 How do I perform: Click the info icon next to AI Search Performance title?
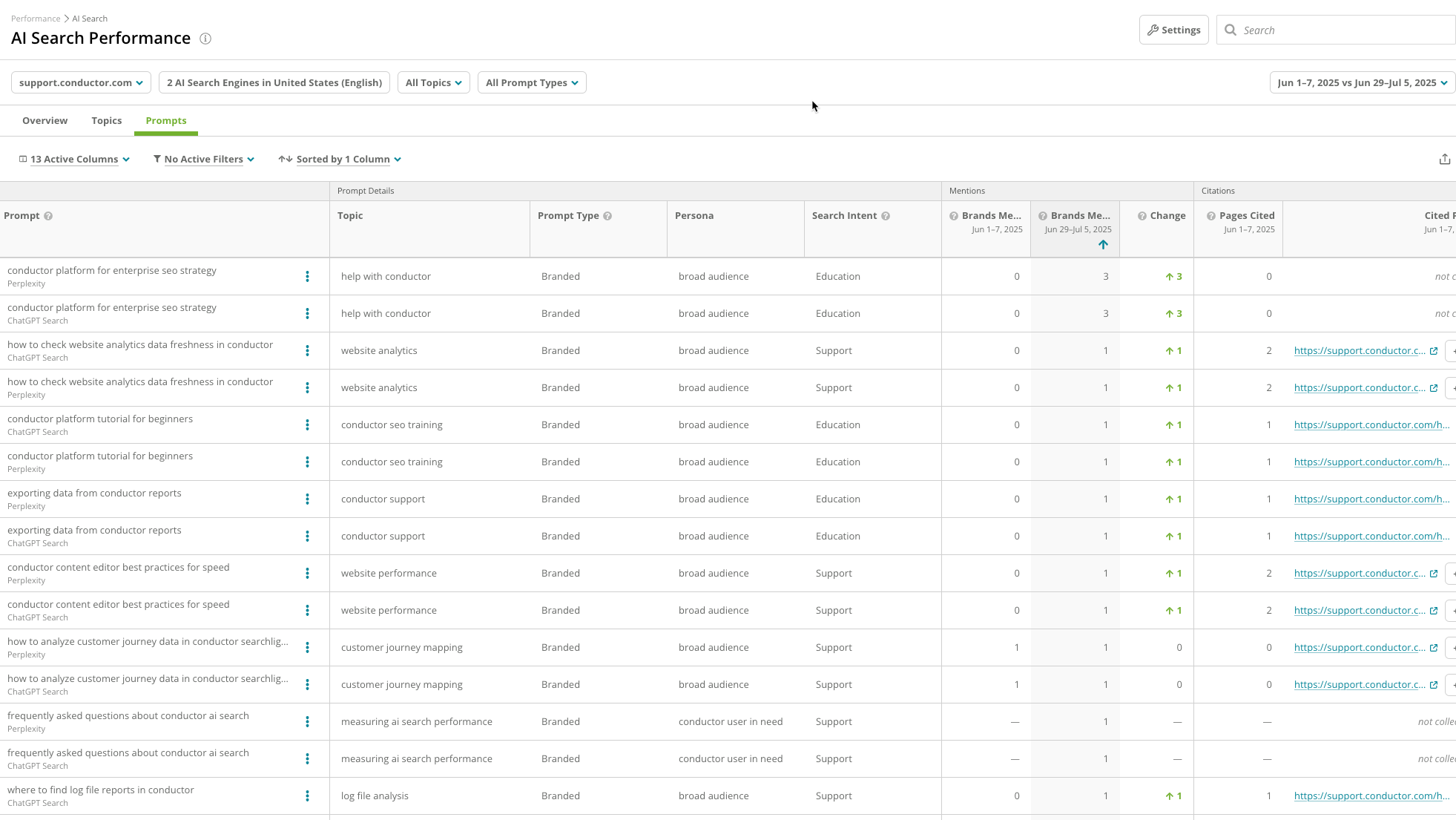(x=205, y=39)
